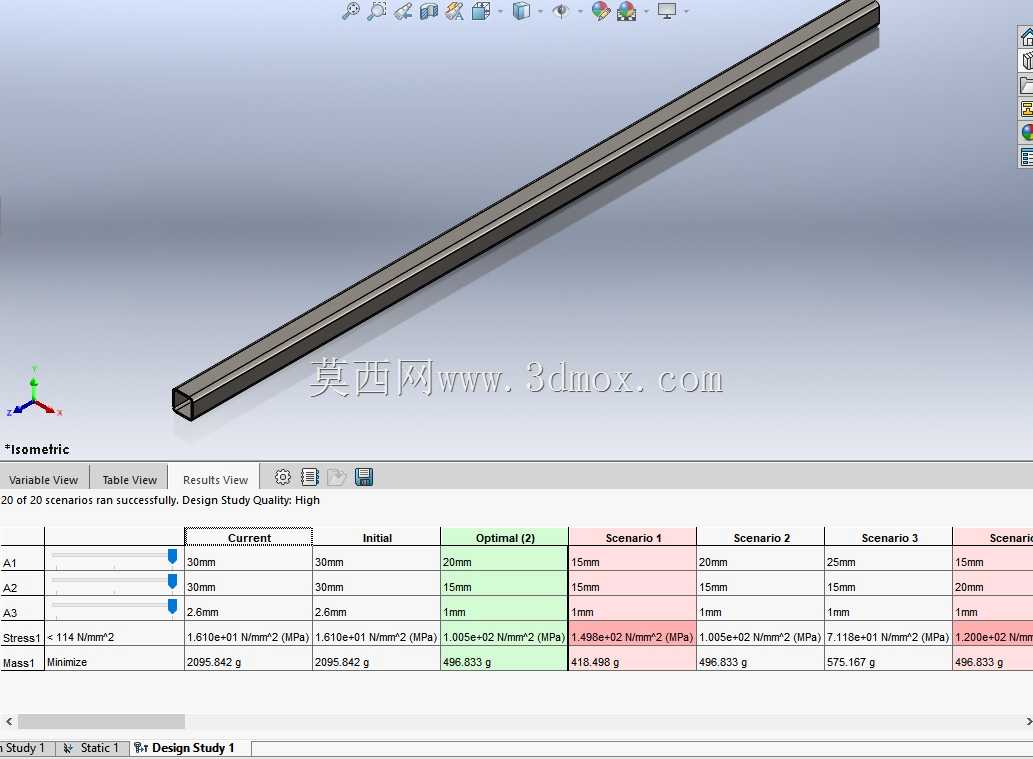The height and width of the screenshot is (759, 1033).
Task: Open the Custom Properties pane icon
Action: pos(1026,157)
